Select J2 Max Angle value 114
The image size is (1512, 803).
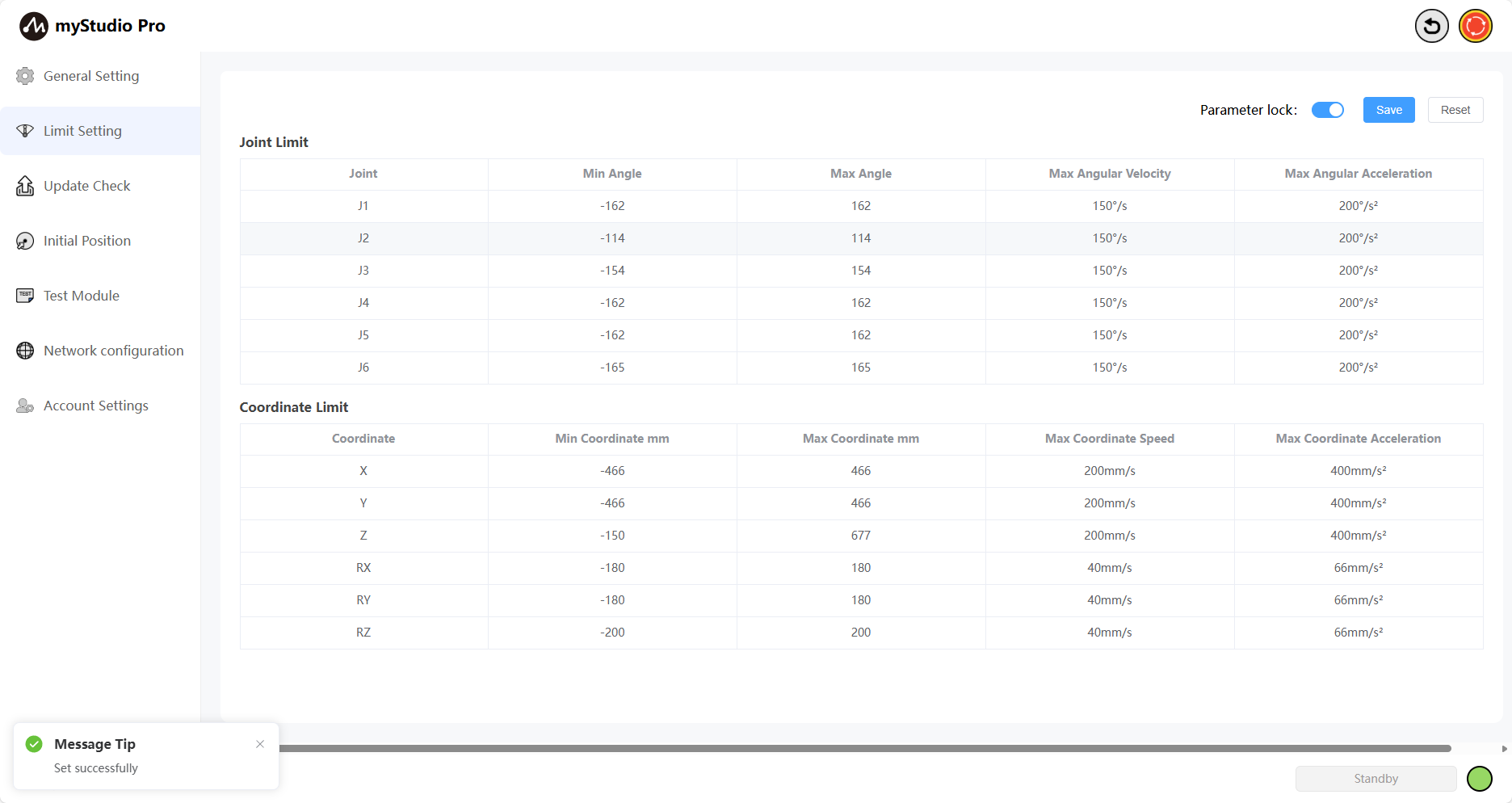tap(860, 238)
